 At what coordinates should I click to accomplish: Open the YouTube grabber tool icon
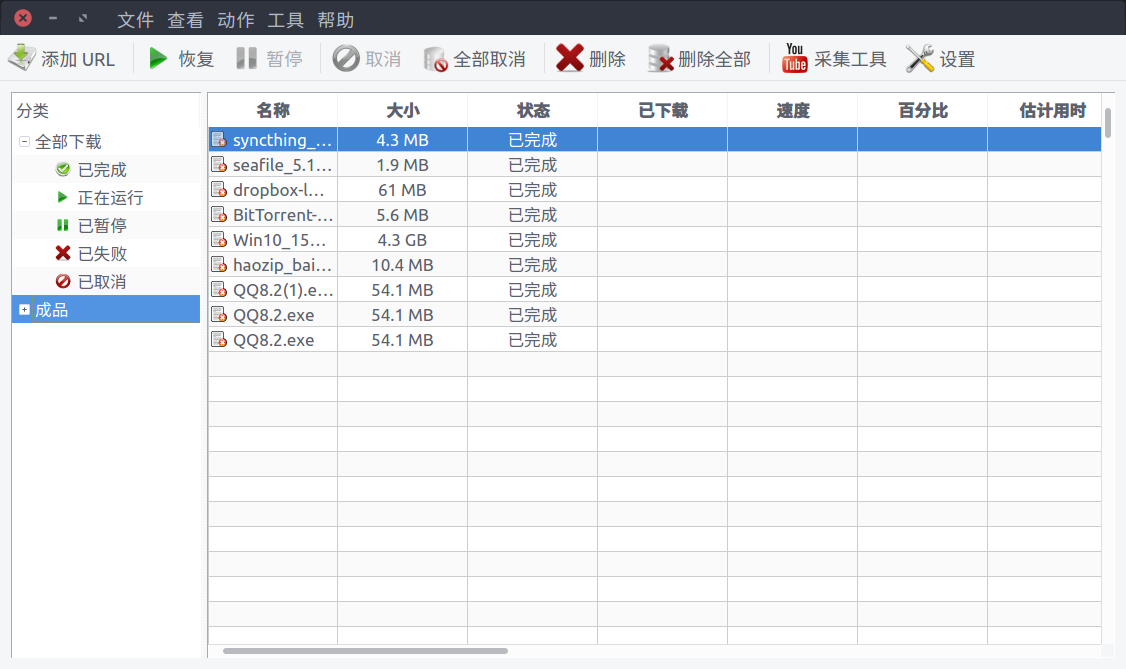(x=794, y=58)
